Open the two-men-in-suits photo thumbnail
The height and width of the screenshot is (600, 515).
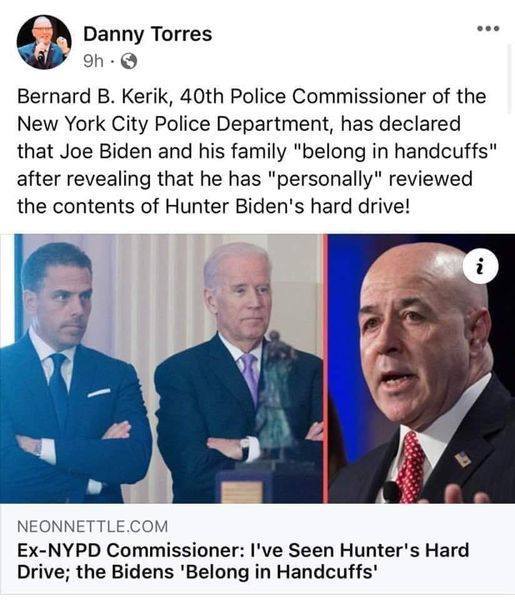pyautogui.click(x=161, y=368)
